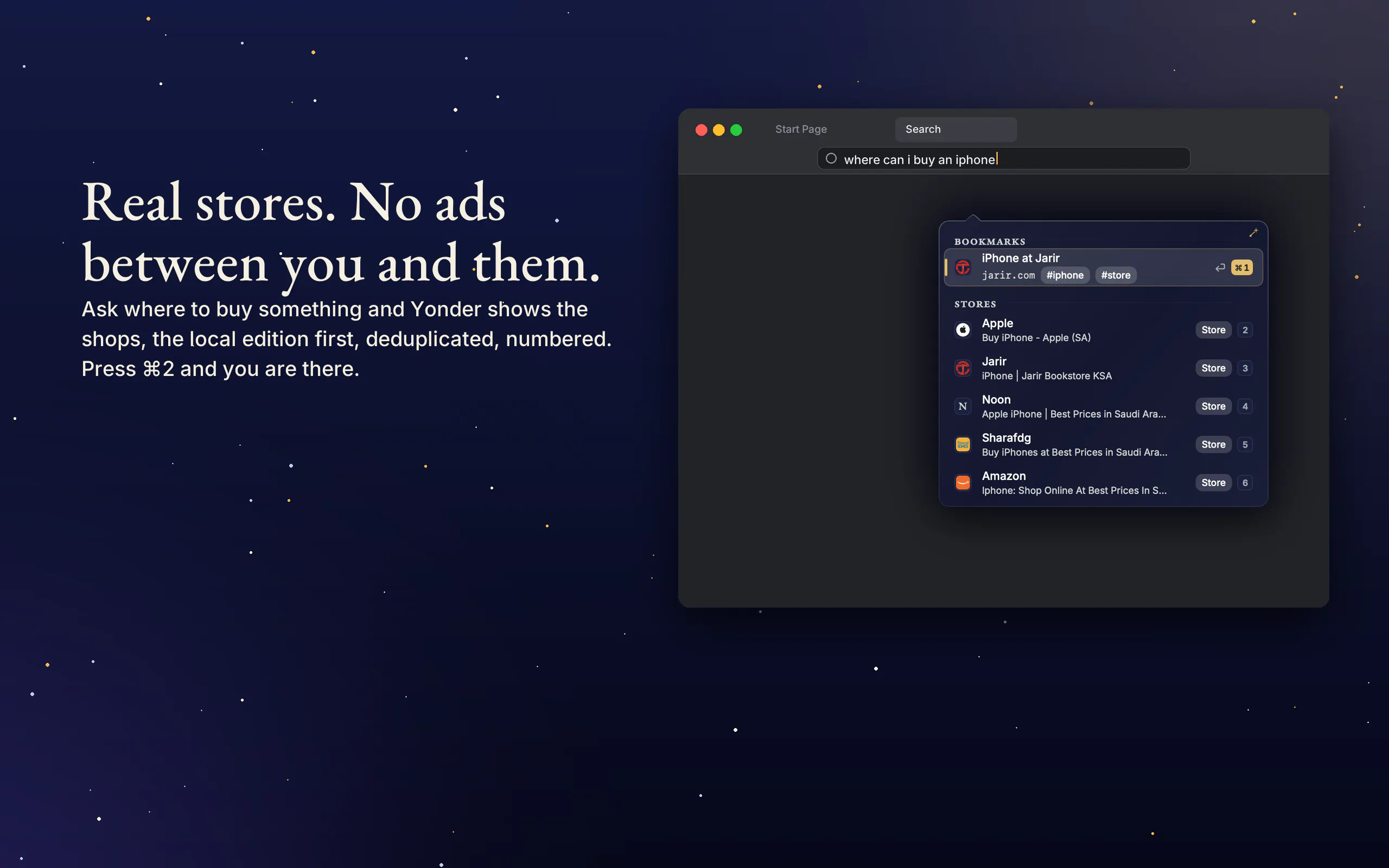This screenshot has height=868, width=1389.
Task: Click 'Buy iPhone - Apple (SA)' subtitle
Action: [1036, 337]
